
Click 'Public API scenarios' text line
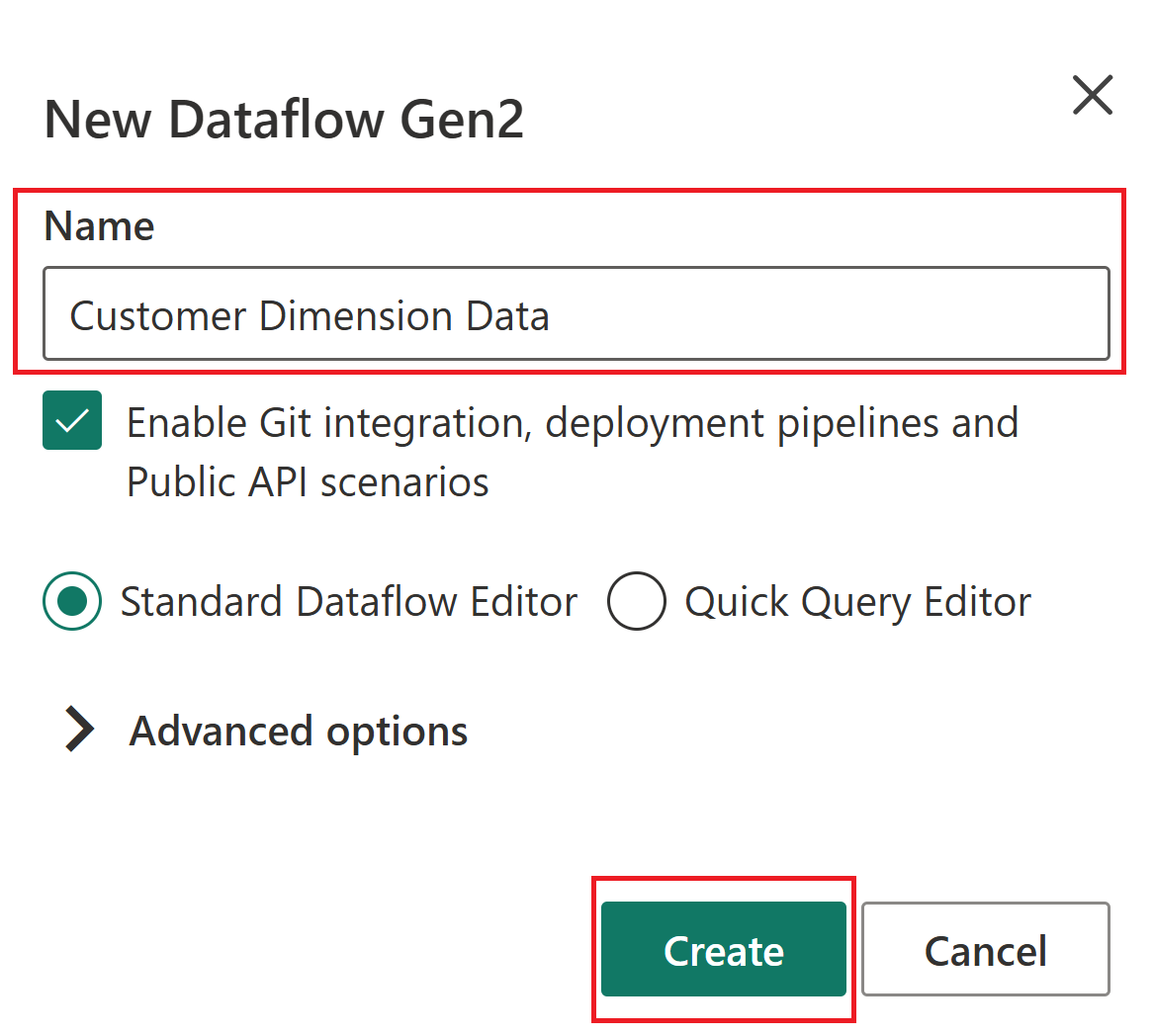(x=308, y=482)
